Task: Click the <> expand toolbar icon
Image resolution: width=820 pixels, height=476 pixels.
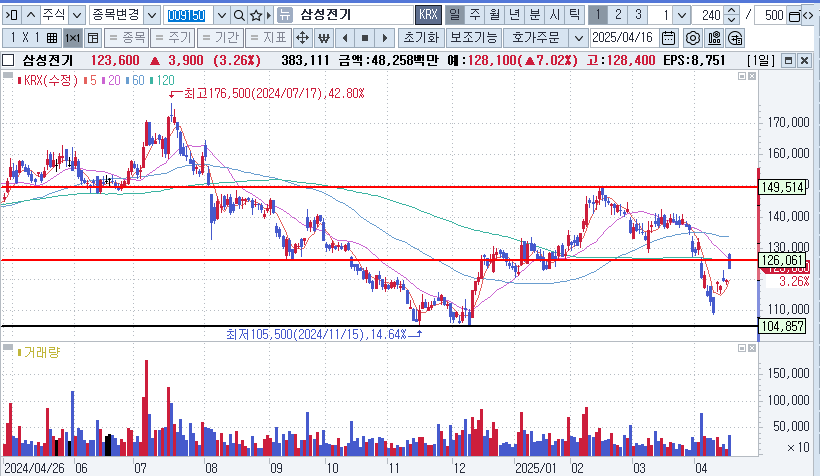Action: coord(809,16)
